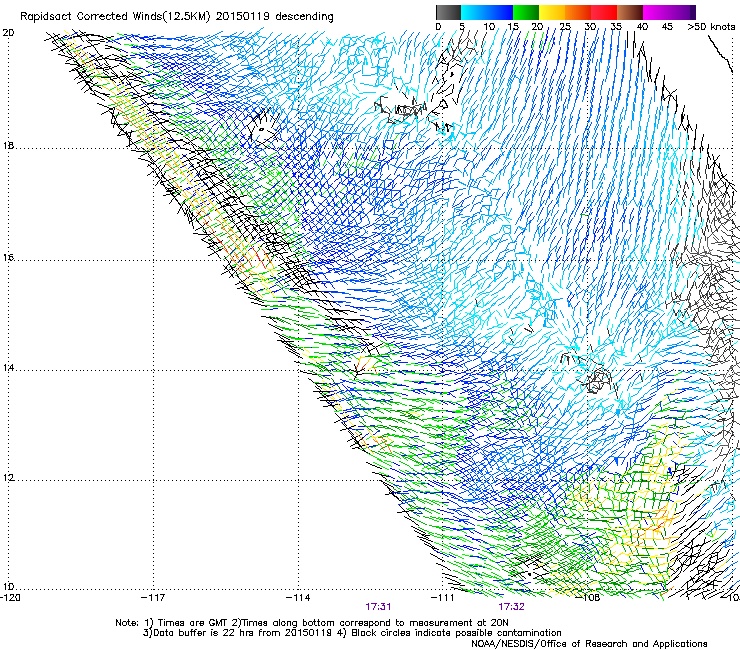Click the latitude axis label '14'

click(8, 368)
